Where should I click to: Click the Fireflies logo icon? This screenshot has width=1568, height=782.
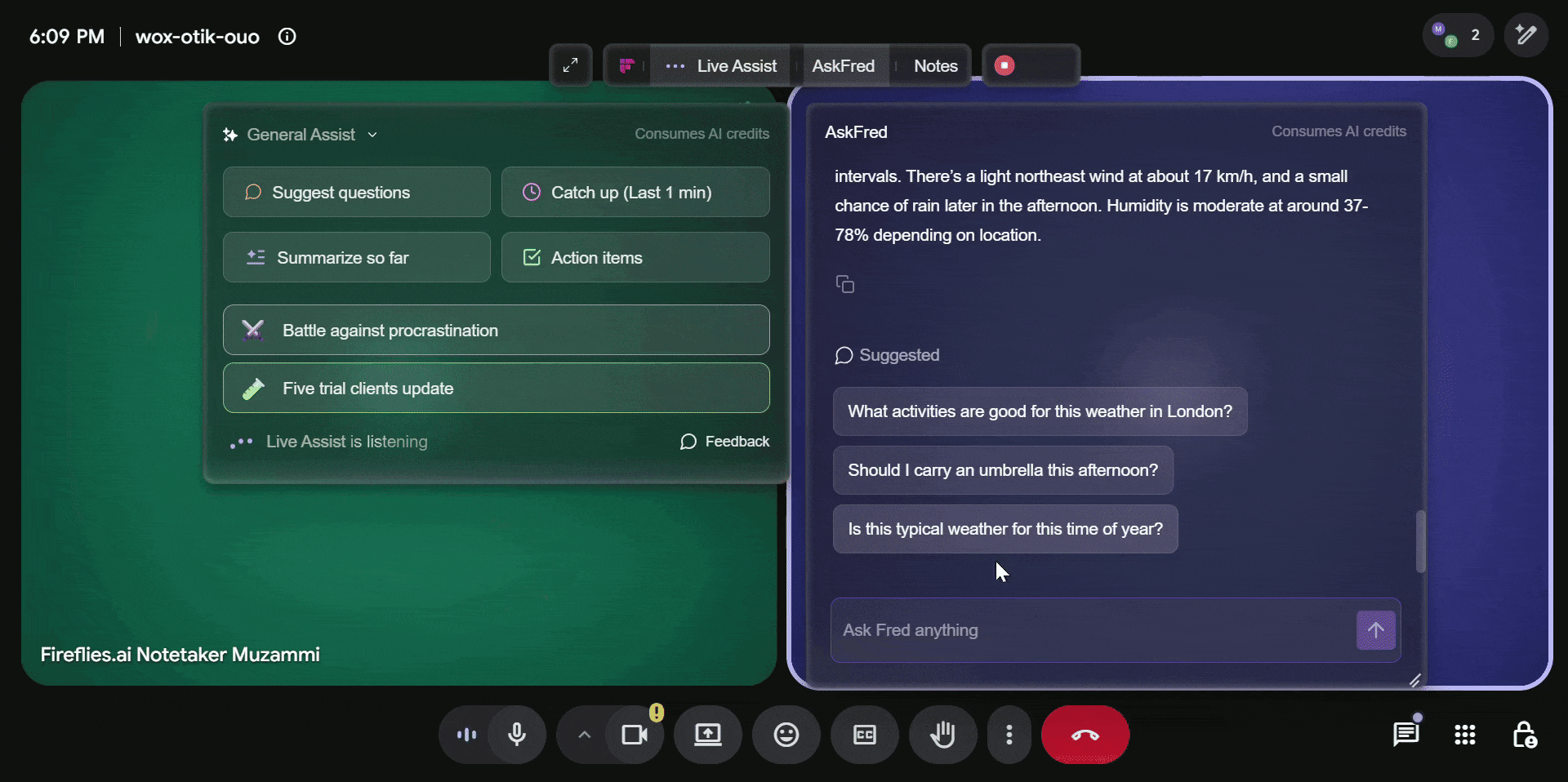pos(626,66)
